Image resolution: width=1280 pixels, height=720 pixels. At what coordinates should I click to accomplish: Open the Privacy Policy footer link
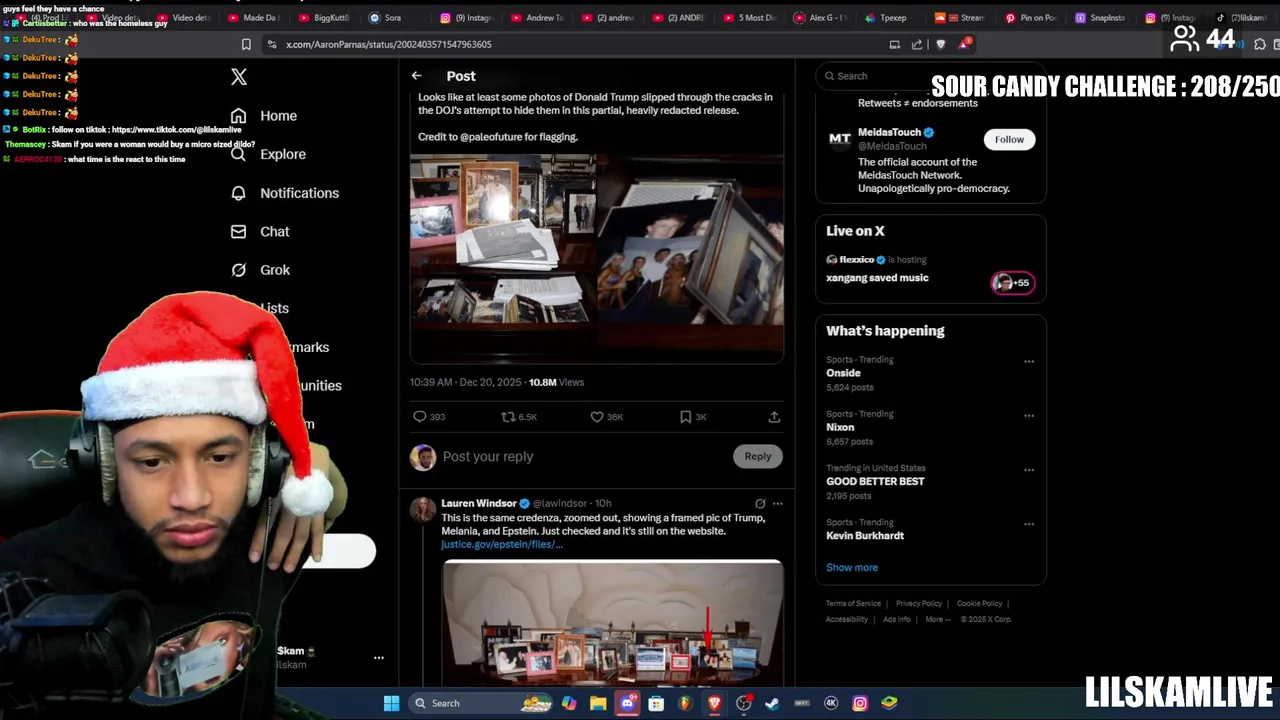click(919, 604)
